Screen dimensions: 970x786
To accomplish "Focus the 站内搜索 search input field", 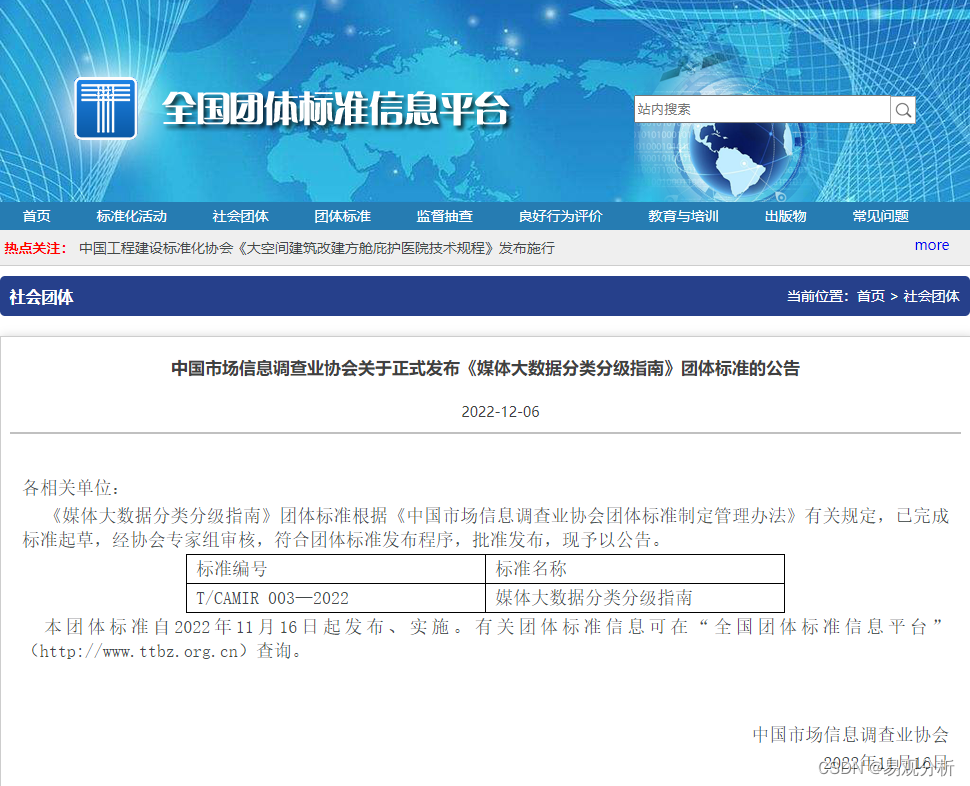I will 762,109.
